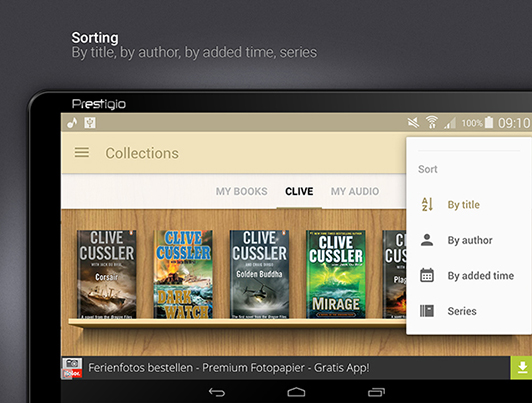Open the Mirage book cover
The width and height of the screenshot is (532, 403).
click(x=336, y=274)
